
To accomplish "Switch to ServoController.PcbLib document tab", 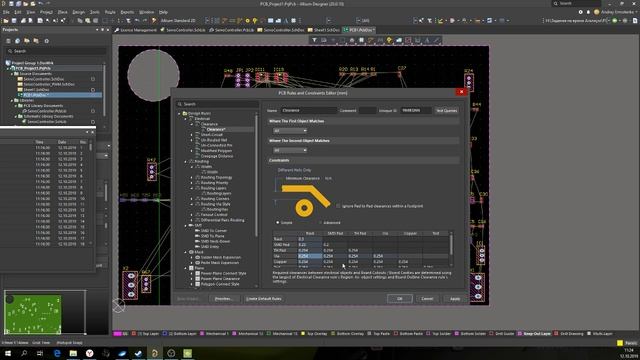I will [231, 30].
